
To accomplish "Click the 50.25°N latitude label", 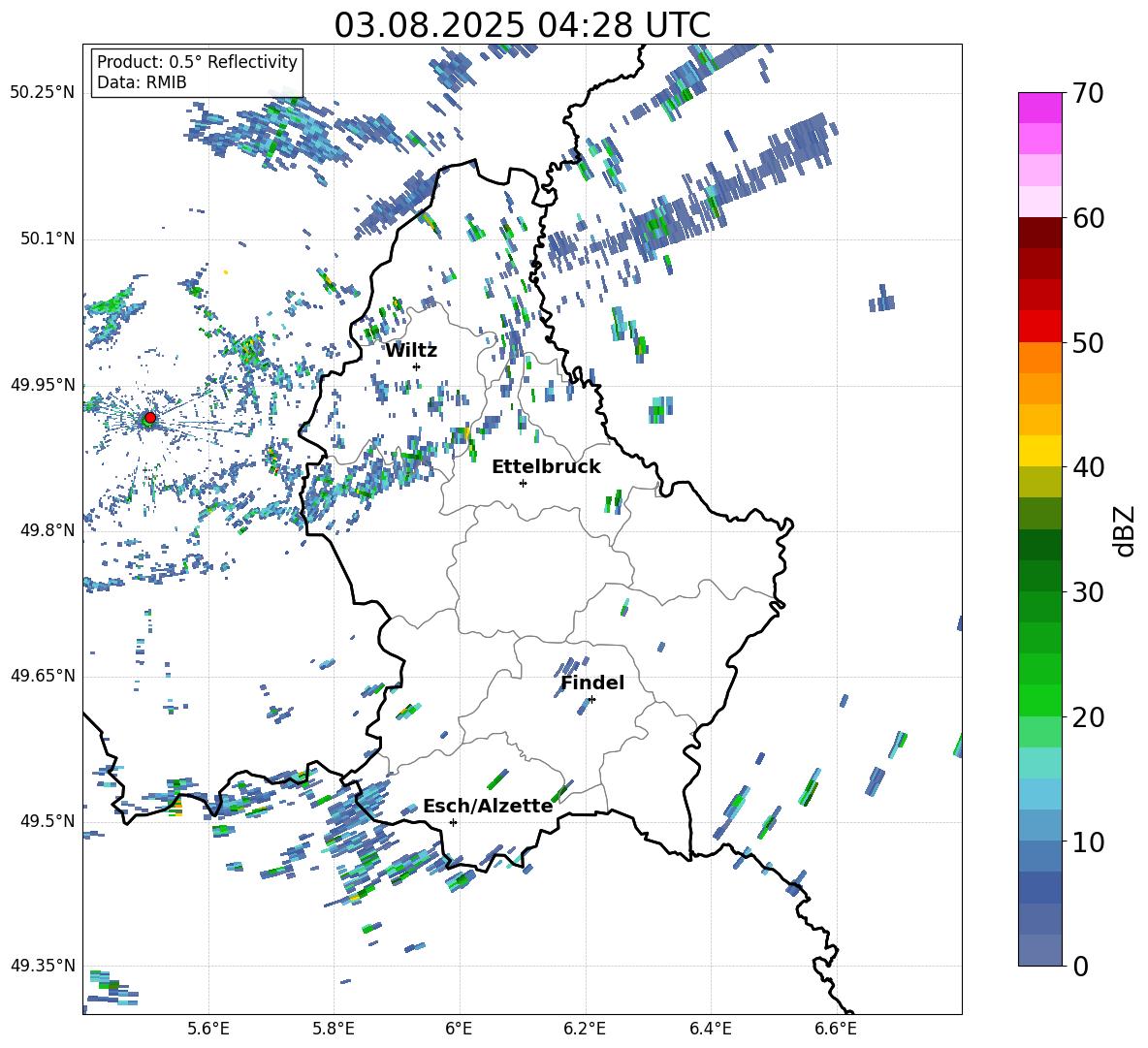I will pyautogui.click(x=43, y=93).
